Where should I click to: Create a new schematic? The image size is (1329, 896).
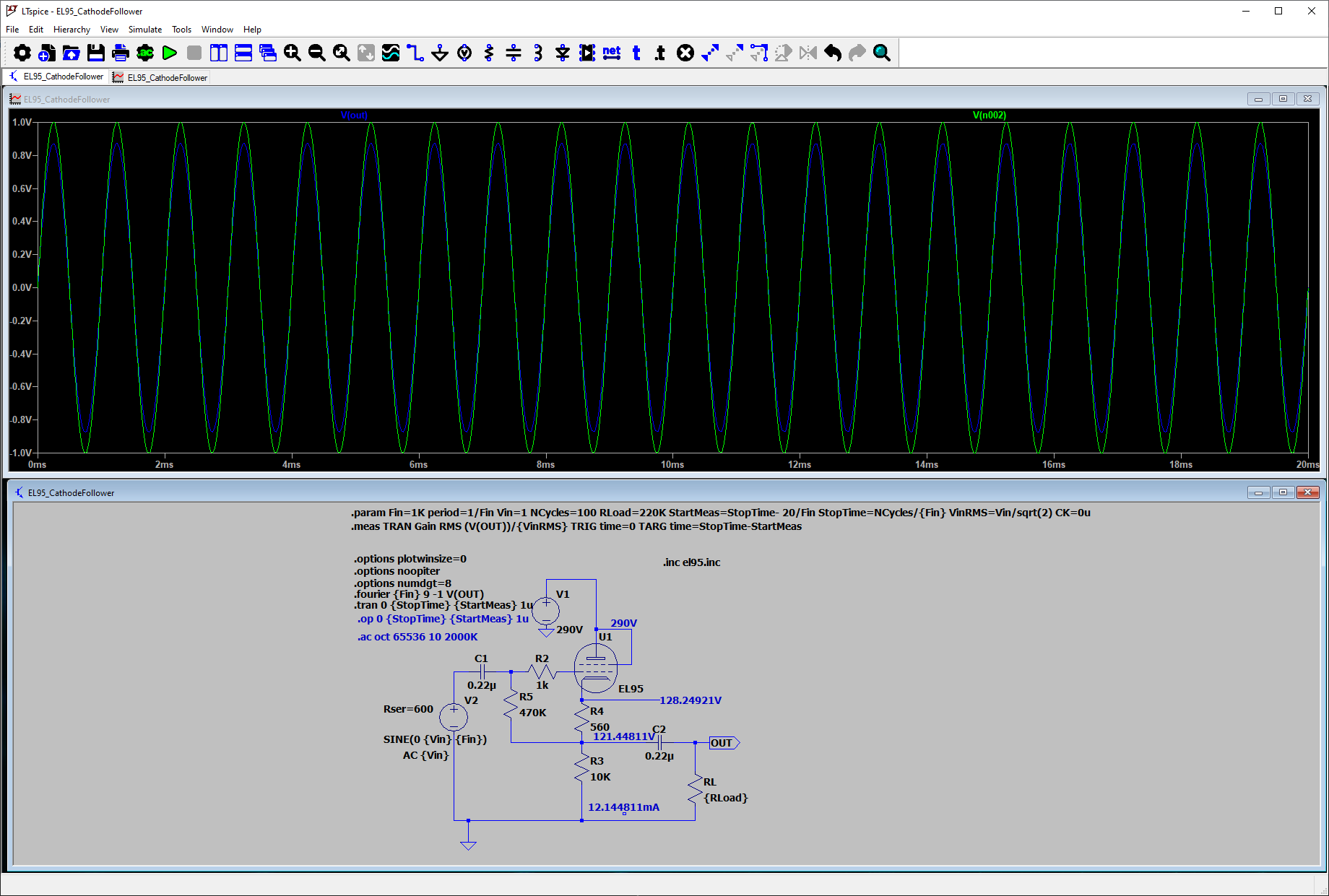[x=47, y=53]
